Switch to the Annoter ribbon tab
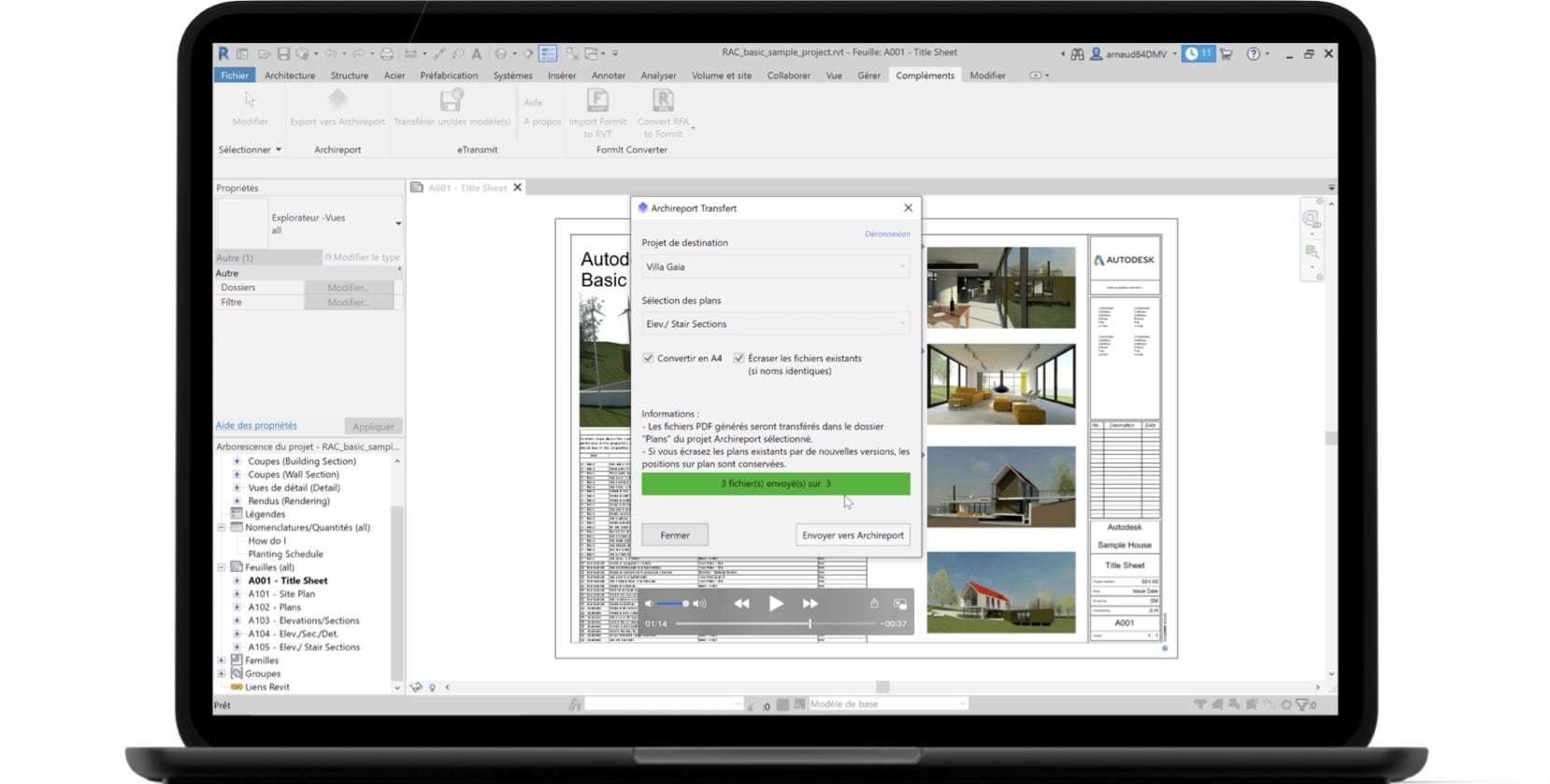 pyautogui.click(x=608, y=76)
